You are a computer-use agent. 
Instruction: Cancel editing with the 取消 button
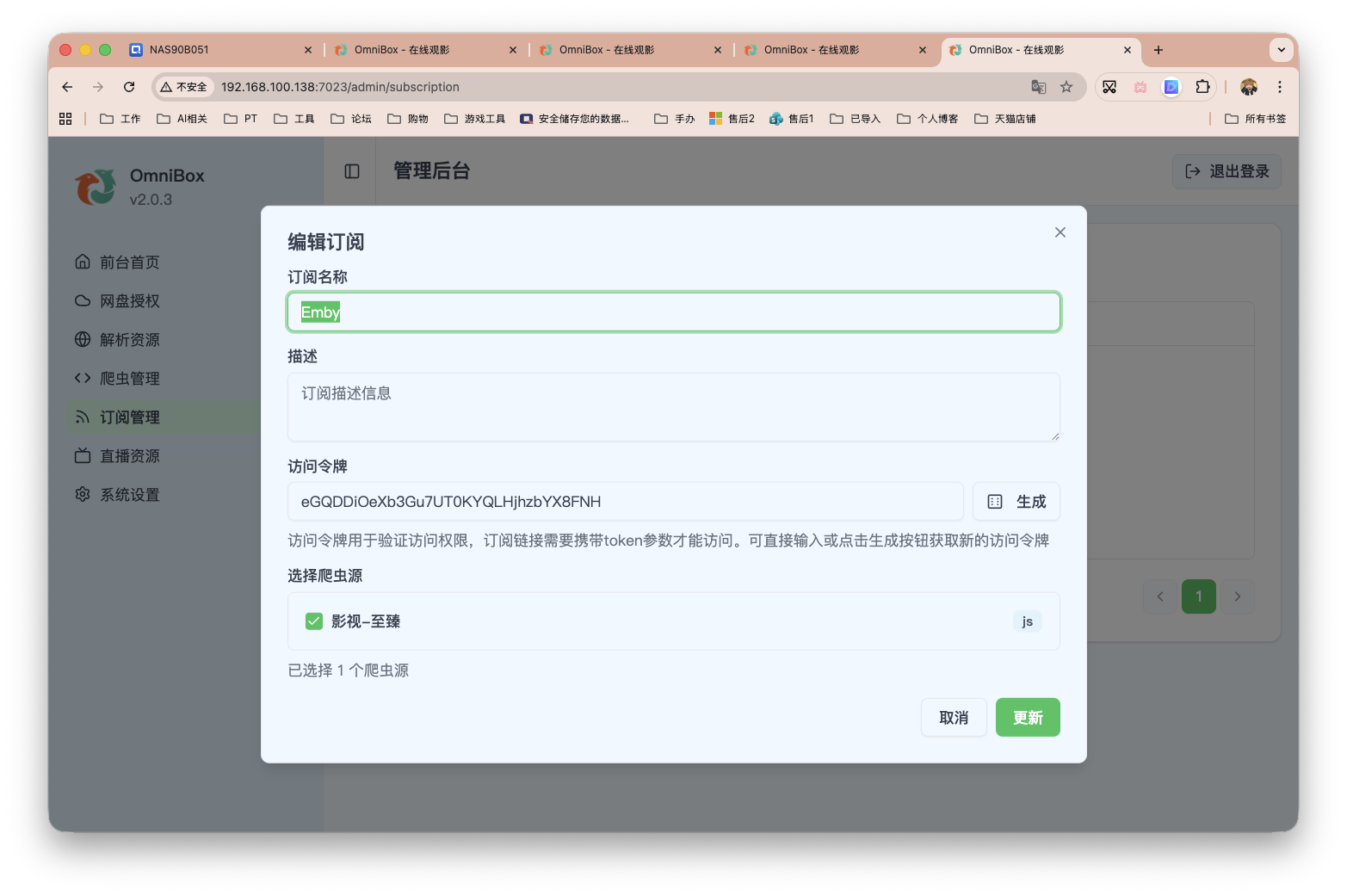pyautogui.click(x=954, y=717)
